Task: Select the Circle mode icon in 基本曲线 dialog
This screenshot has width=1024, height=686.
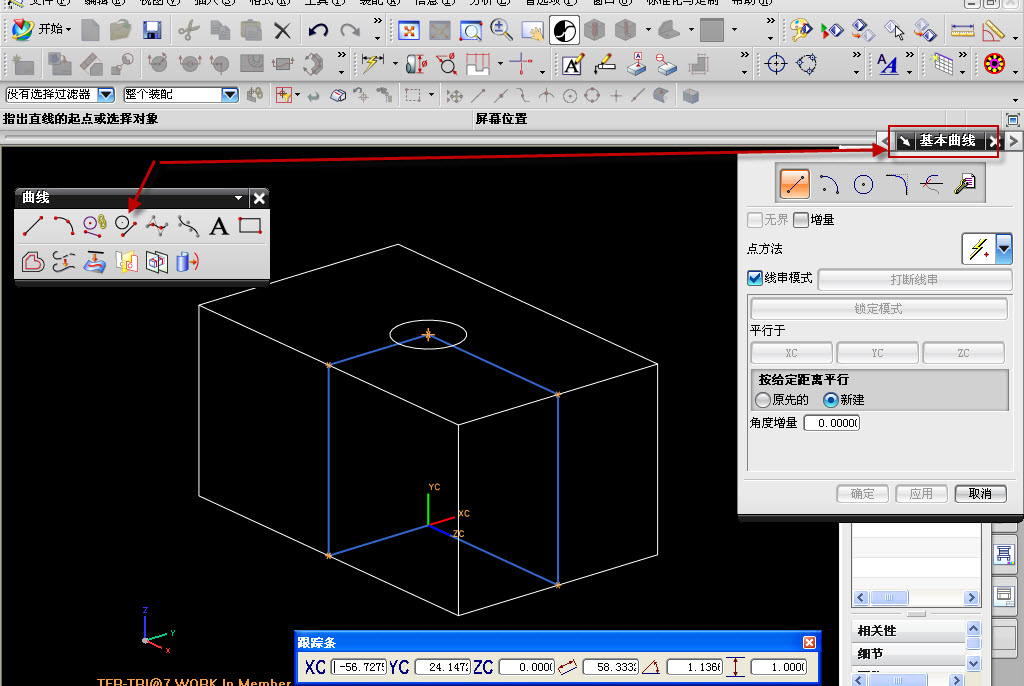Action: pyautogui.click(x=863, y=185)
